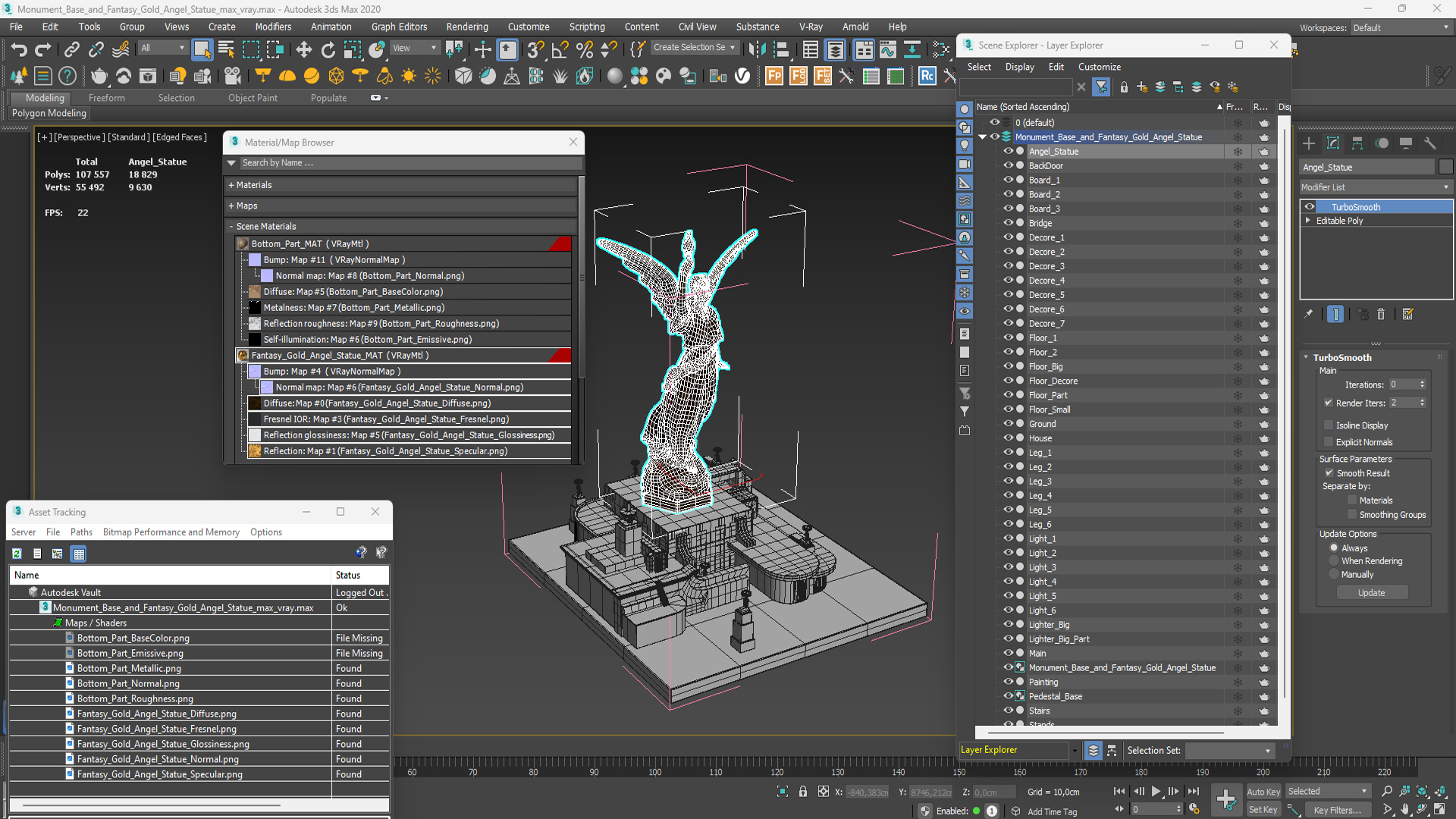Select When Rendering radio option

coord(1334,561)
